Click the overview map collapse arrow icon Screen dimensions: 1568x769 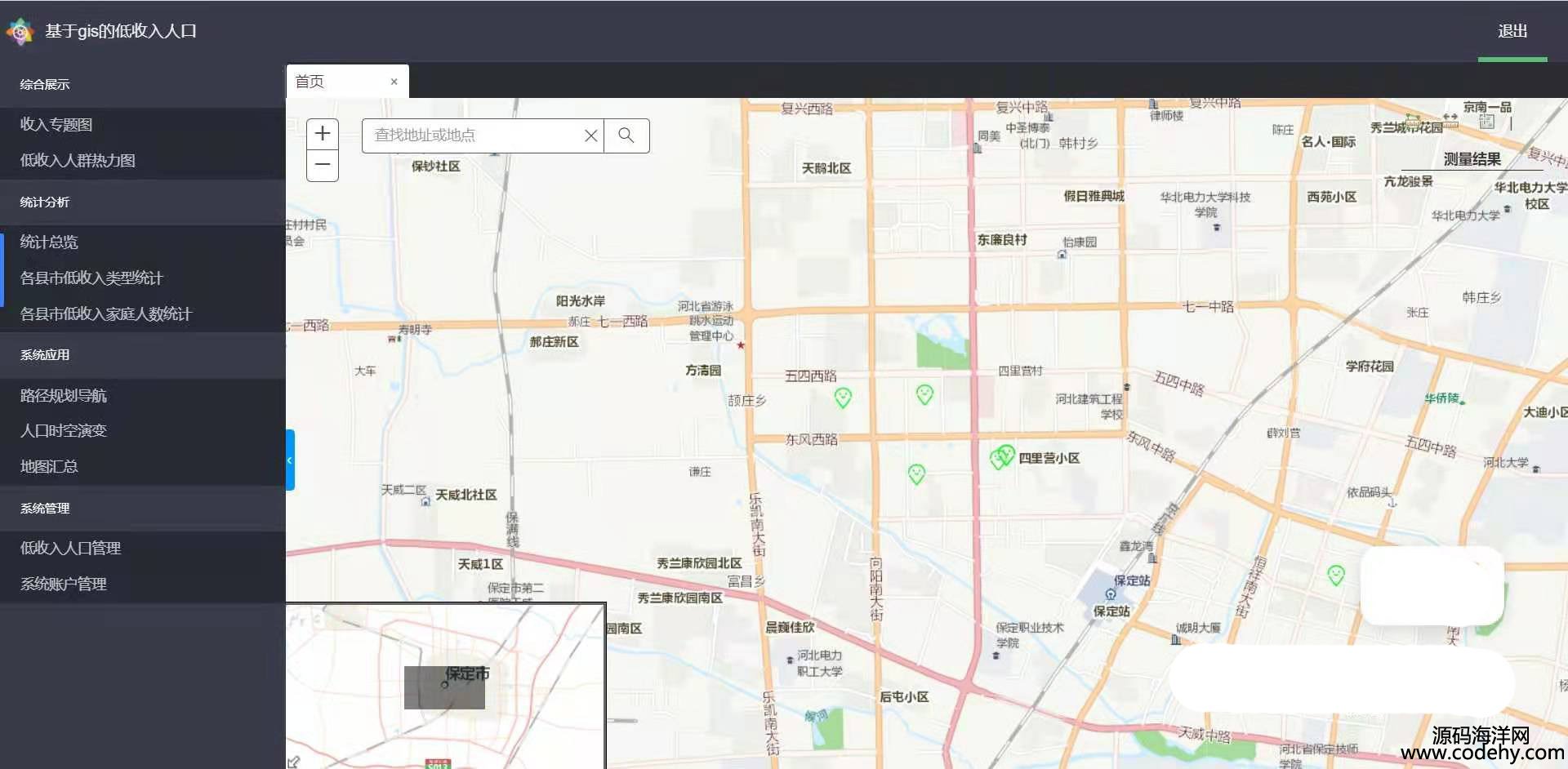[293, 762]
